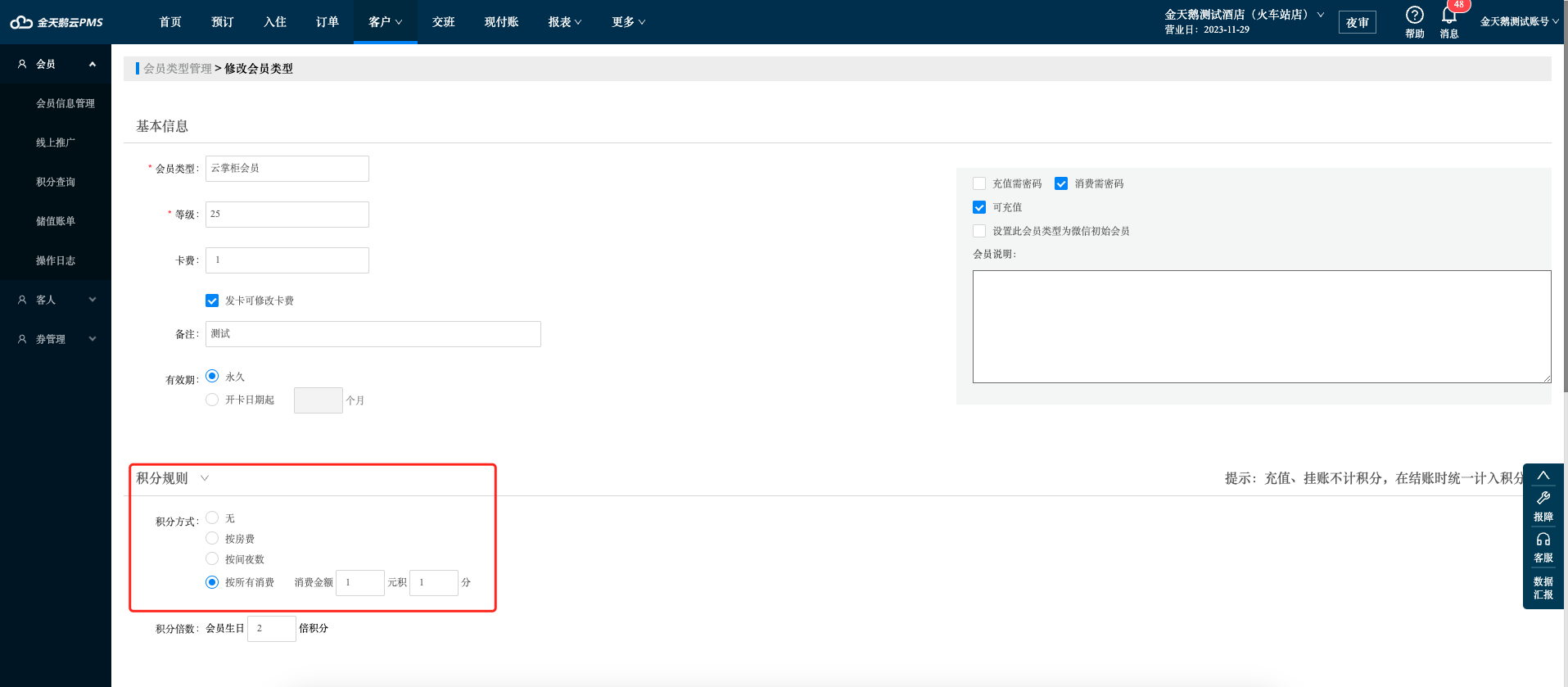1568x687 pixels.
Task: Open the 数据汇报 side button
Action: [1543, 588]
